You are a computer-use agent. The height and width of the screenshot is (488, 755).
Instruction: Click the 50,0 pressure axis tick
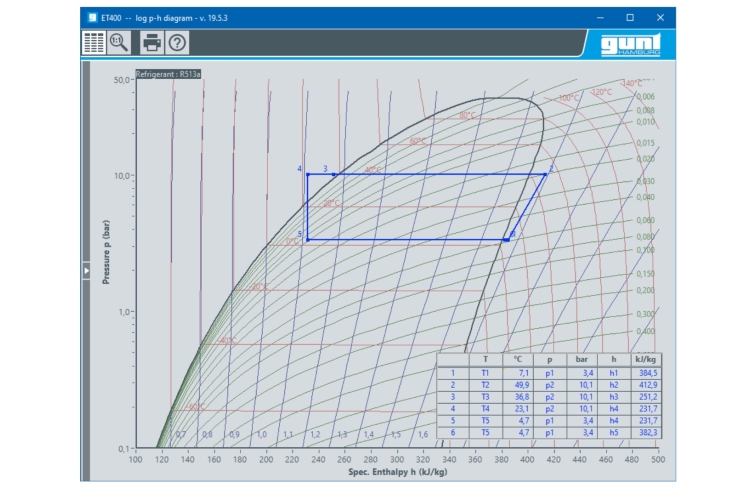(121, 80)
